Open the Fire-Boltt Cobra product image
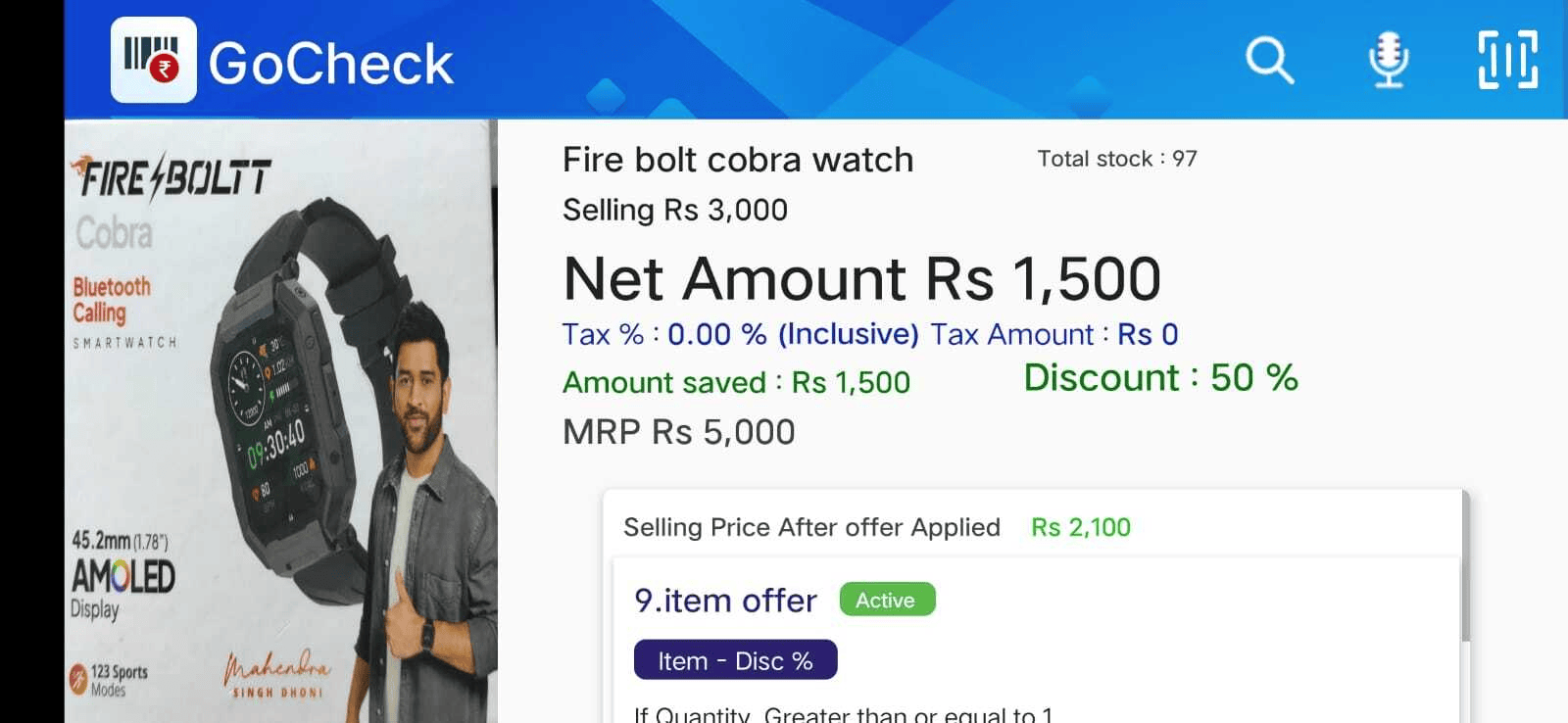The width and height of the screenshot is (1568, 723). coord(280,421)
